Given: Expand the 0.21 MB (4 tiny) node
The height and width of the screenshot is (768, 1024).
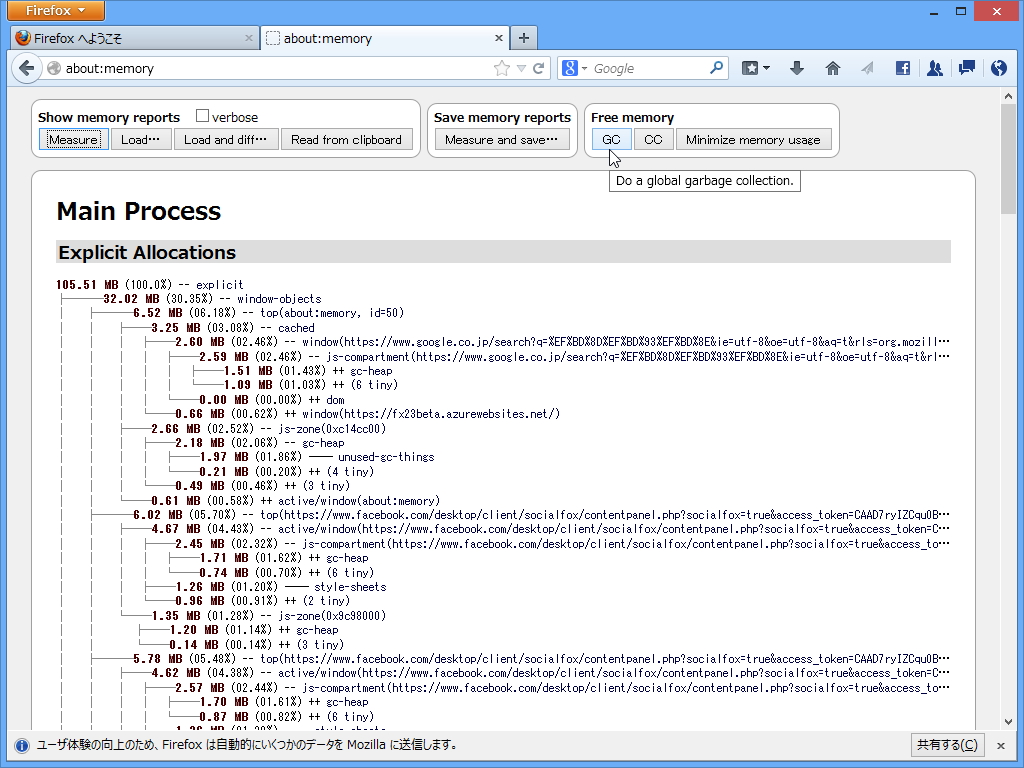Looking at the screenshot, I should coord(287,472).
